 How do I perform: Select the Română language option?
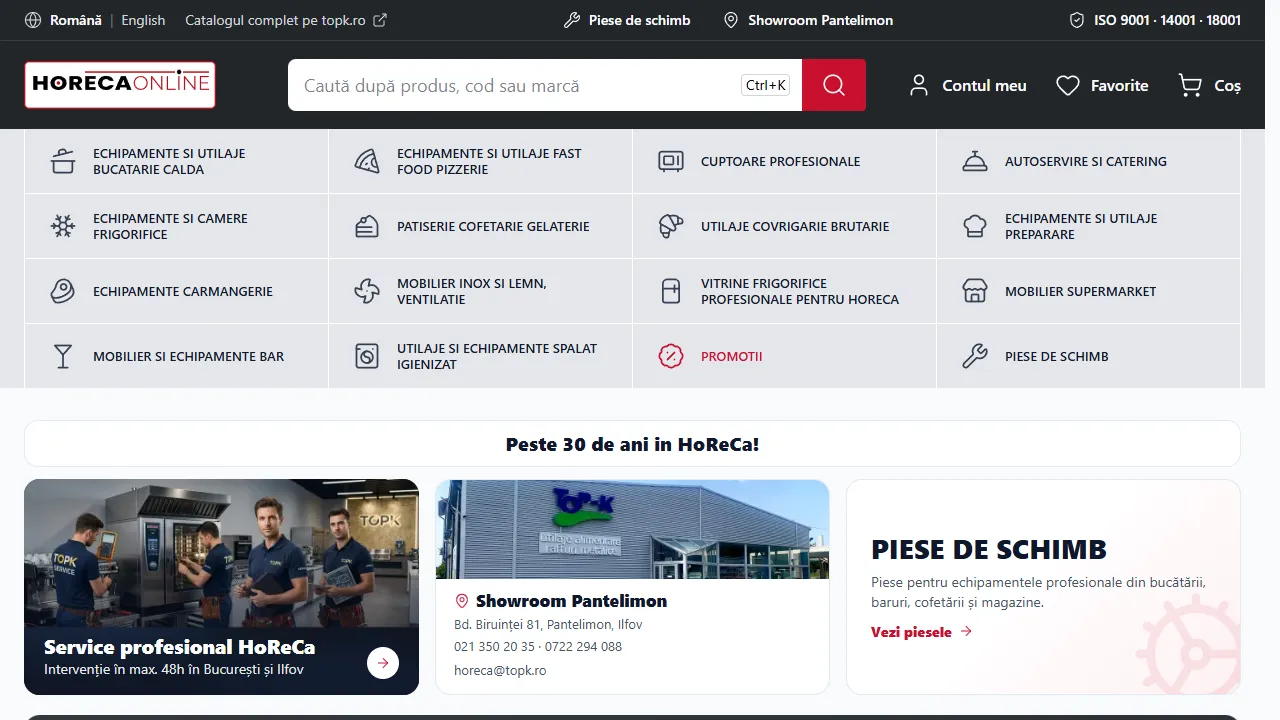click(x=76, y=20)
